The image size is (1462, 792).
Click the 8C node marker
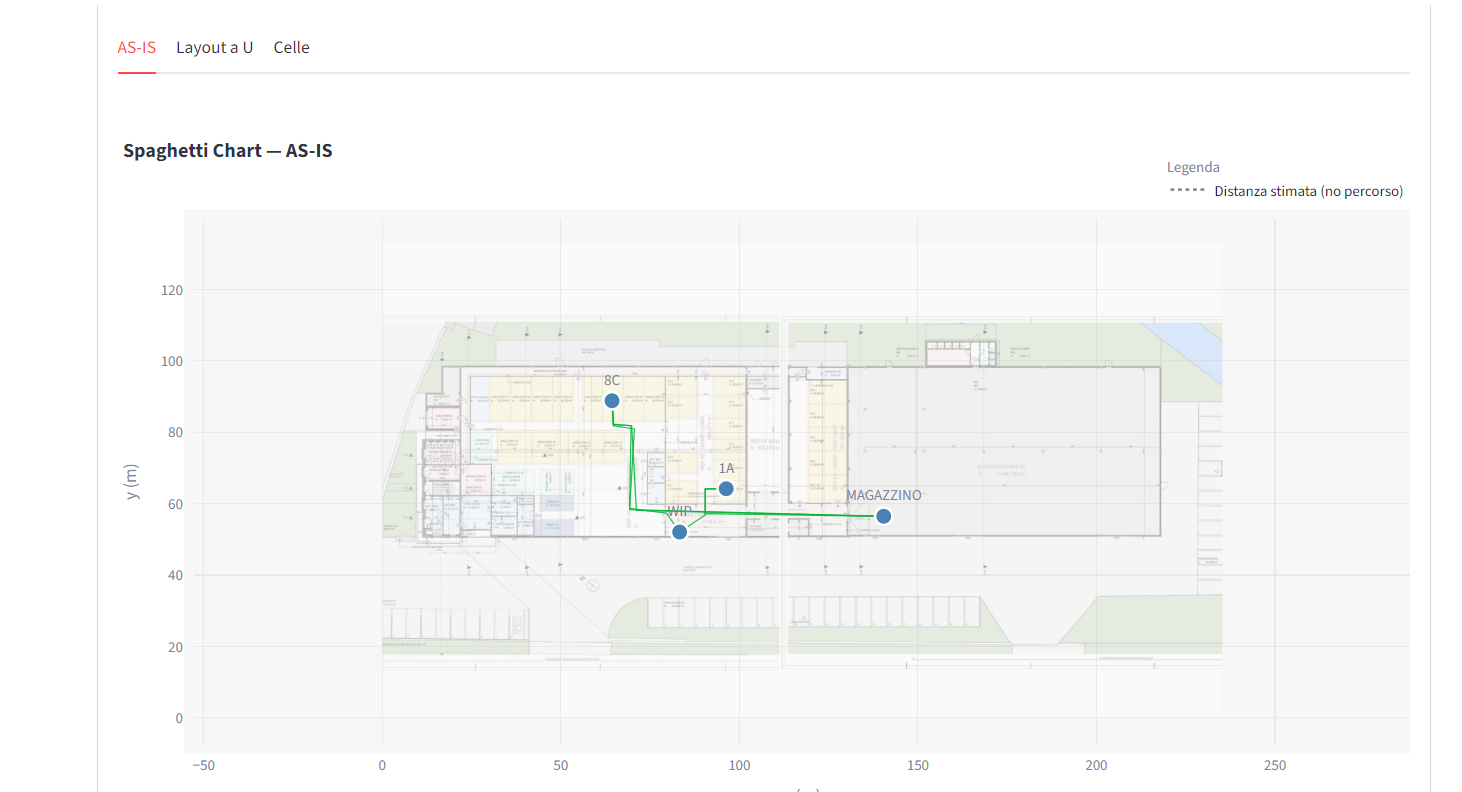612,401
